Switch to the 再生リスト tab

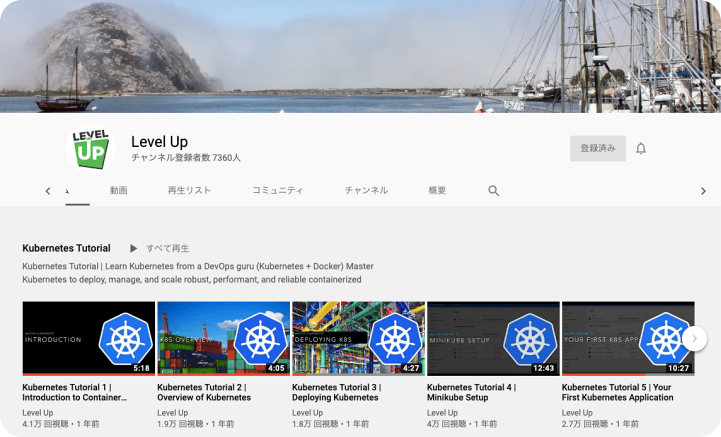click(189, 190)
